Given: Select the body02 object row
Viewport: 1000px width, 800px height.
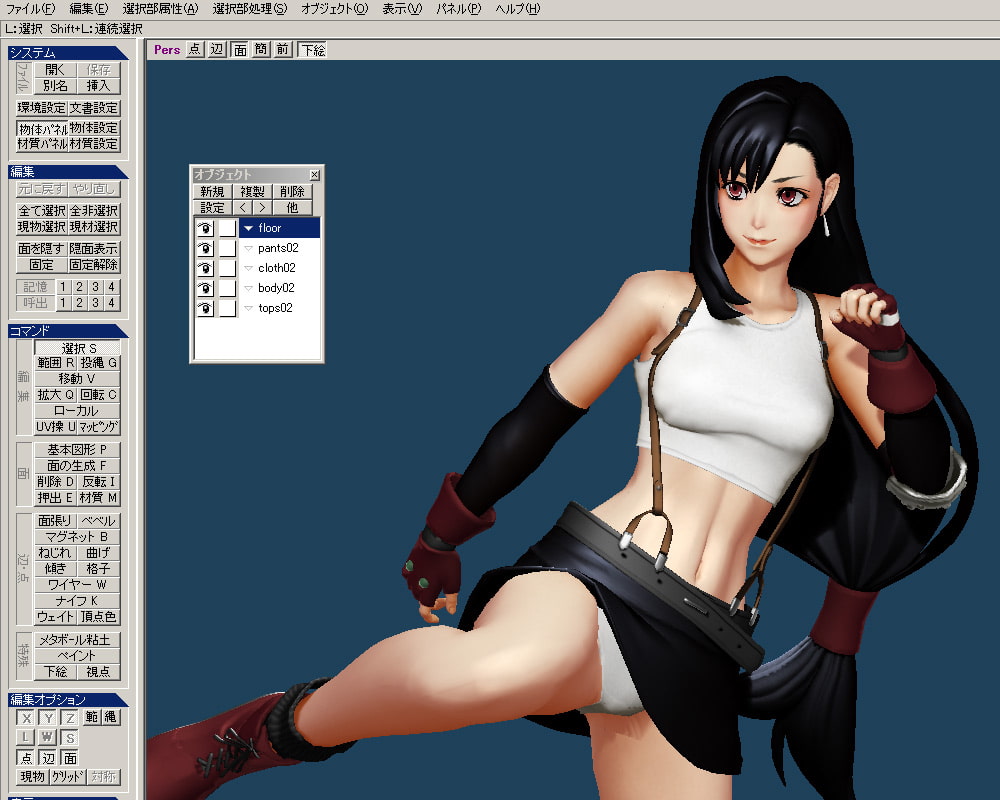Looking at the screenshot, I should coord(279,288).
